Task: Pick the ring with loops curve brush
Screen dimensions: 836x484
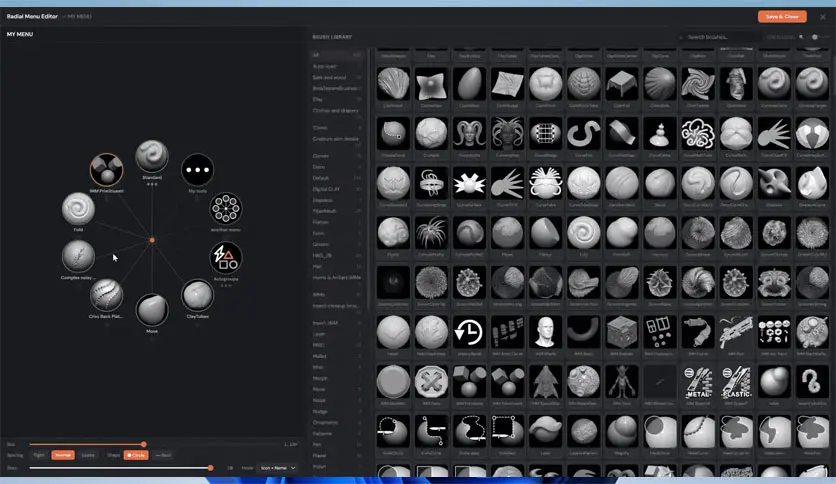Action: (431, 183)
